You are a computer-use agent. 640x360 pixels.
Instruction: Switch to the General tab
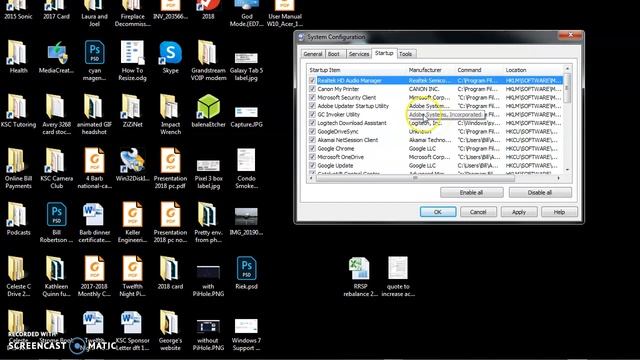(x=313, y=54)
